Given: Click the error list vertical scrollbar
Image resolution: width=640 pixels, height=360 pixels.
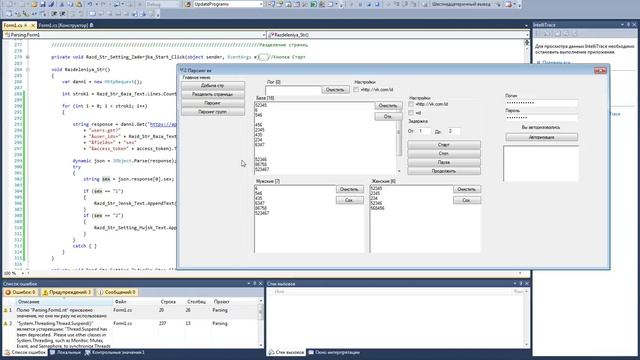Looking at the screenshot, I should [261, 322].
